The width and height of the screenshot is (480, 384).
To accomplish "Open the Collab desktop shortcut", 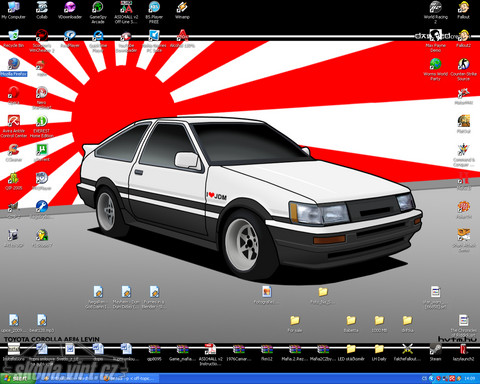I will [x=42, y=10].
